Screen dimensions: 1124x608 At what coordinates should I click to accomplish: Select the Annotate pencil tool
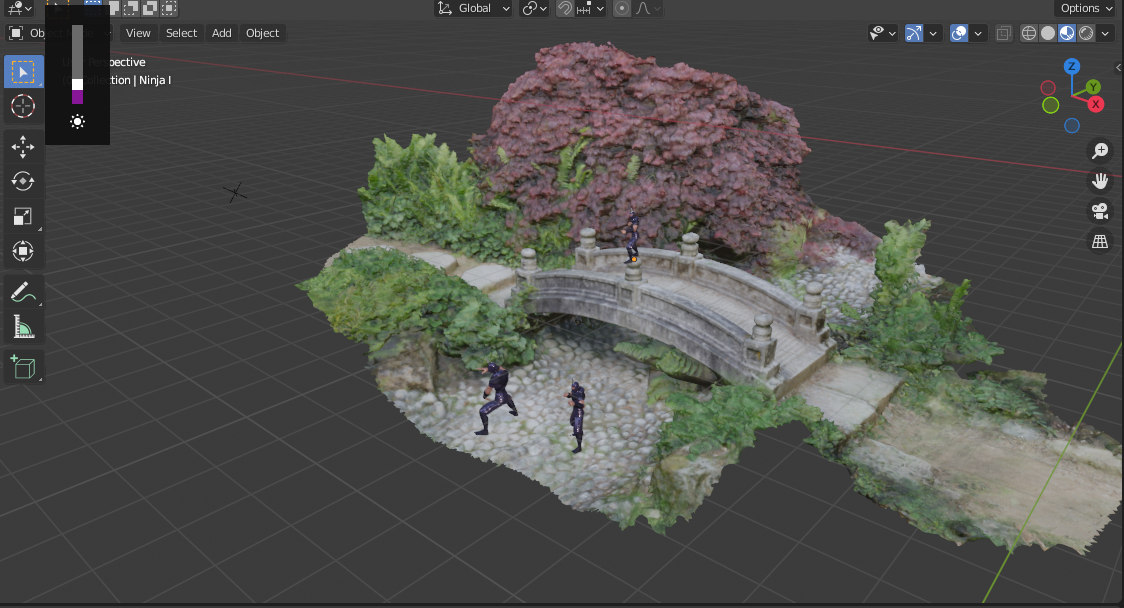point(23,293)
